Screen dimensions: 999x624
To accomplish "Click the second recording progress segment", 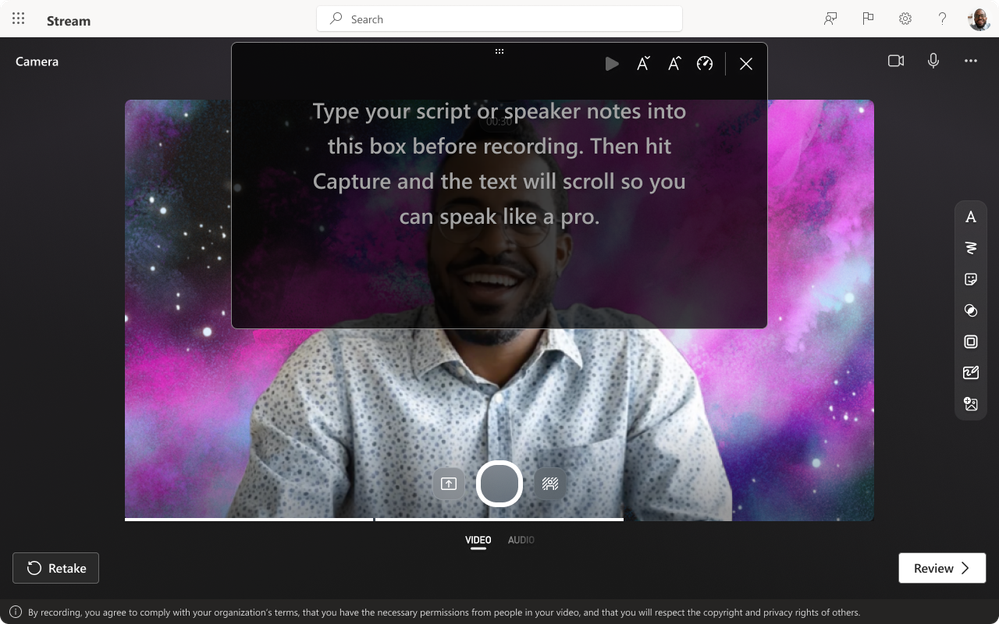I will [x=500, y=519].
